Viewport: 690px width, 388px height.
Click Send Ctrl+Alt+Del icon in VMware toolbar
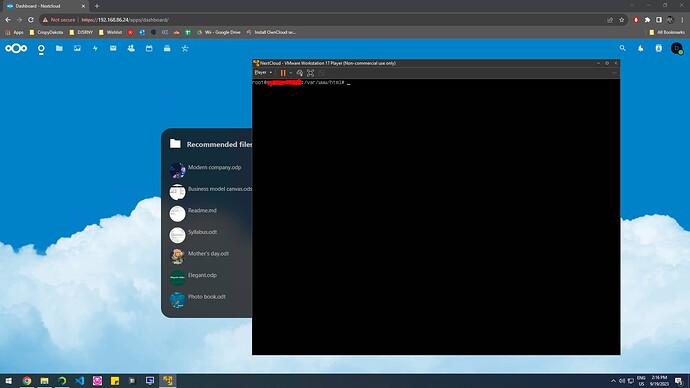[300, 73]
